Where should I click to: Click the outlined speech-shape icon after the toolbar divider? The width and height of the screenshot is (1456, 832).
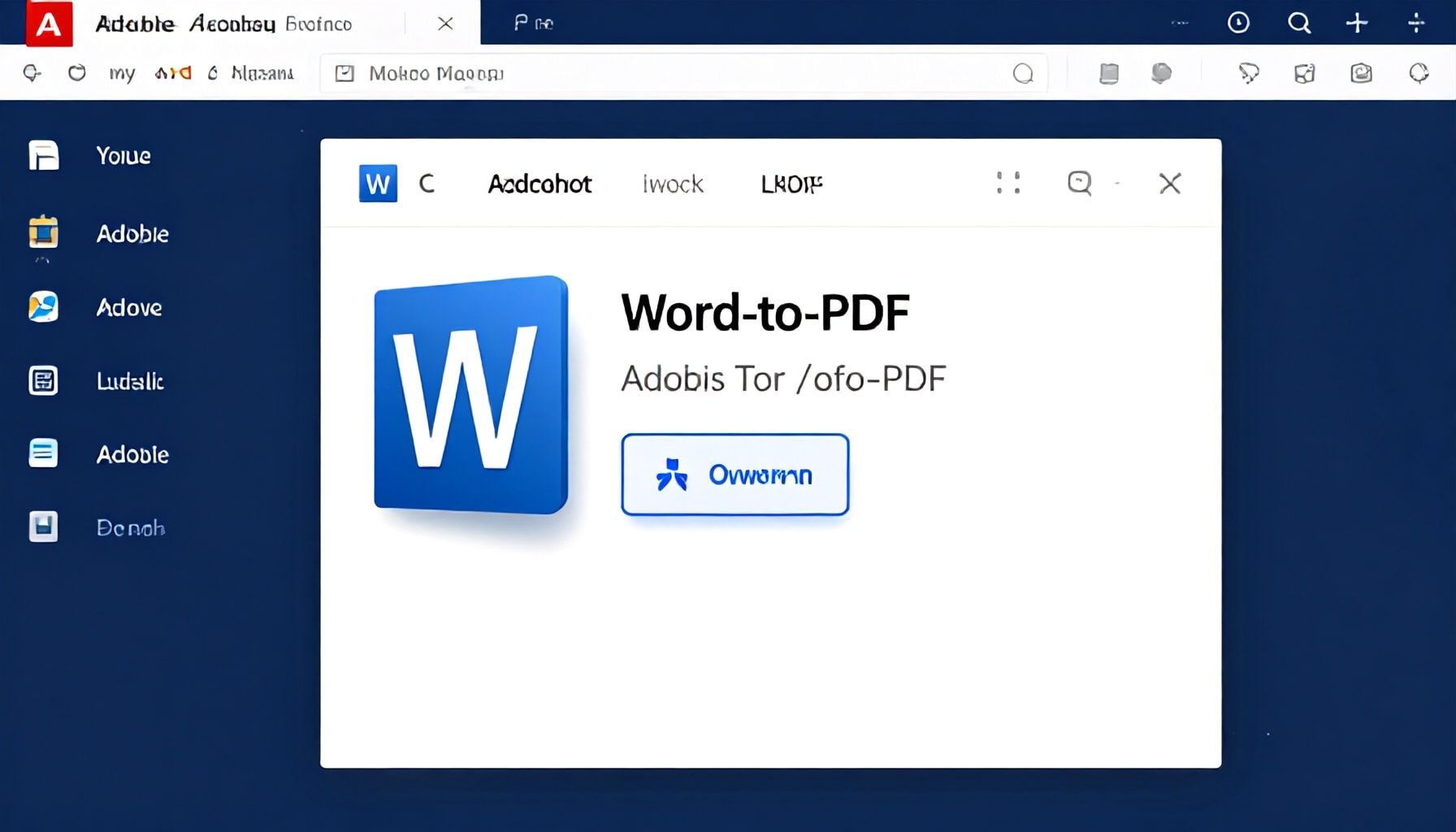tap(1249, 74)
